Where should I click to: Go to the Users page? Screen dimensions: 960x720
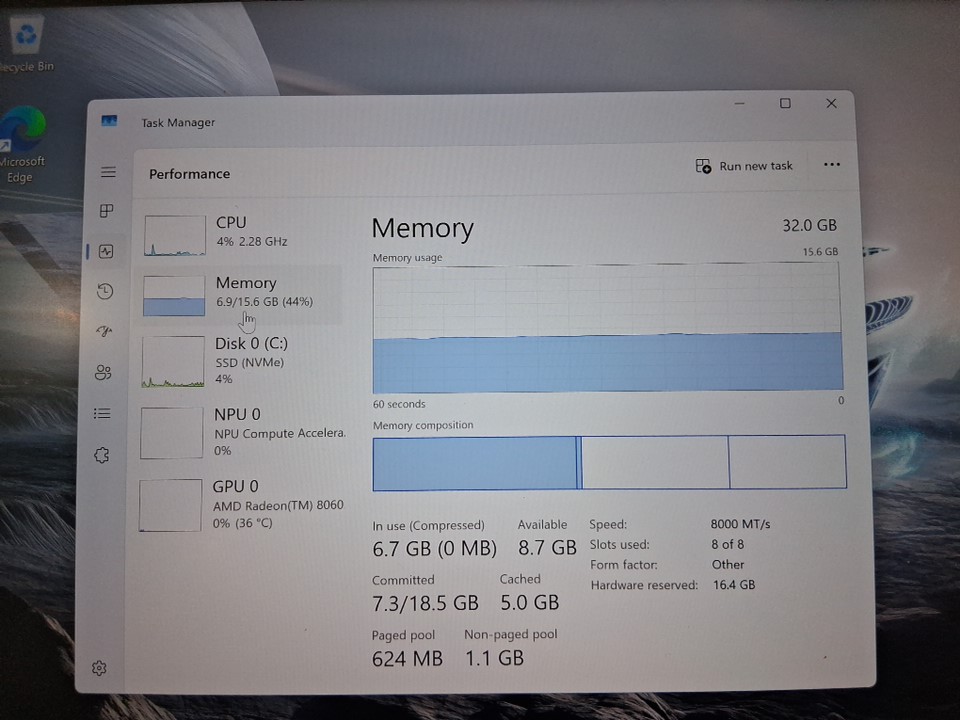(103, 373)
